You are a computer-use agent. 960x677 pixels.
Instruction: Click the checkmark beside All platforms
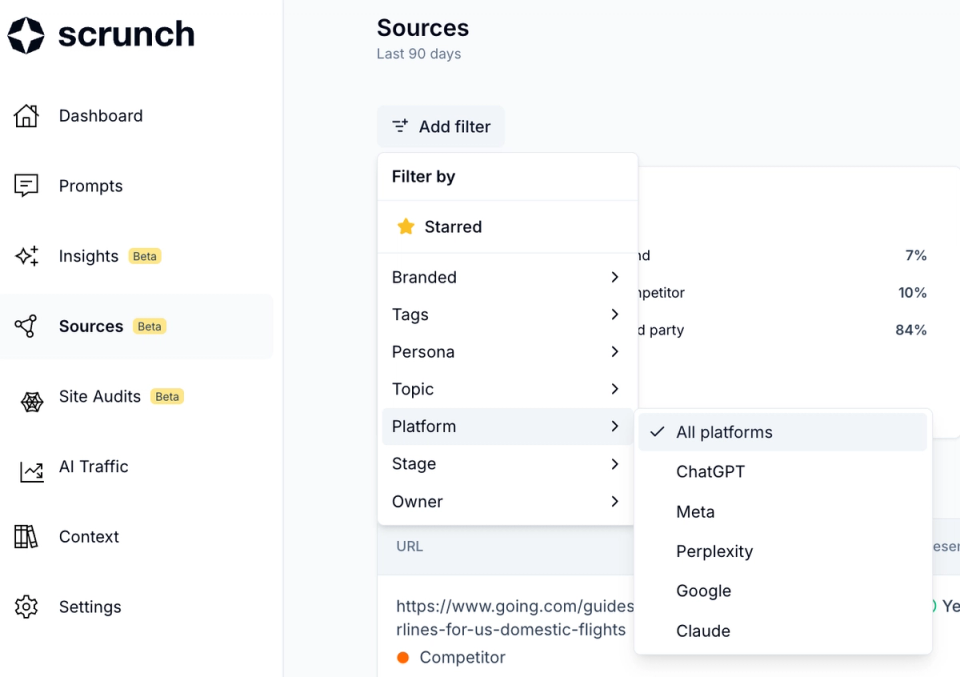tap(657, 432)
